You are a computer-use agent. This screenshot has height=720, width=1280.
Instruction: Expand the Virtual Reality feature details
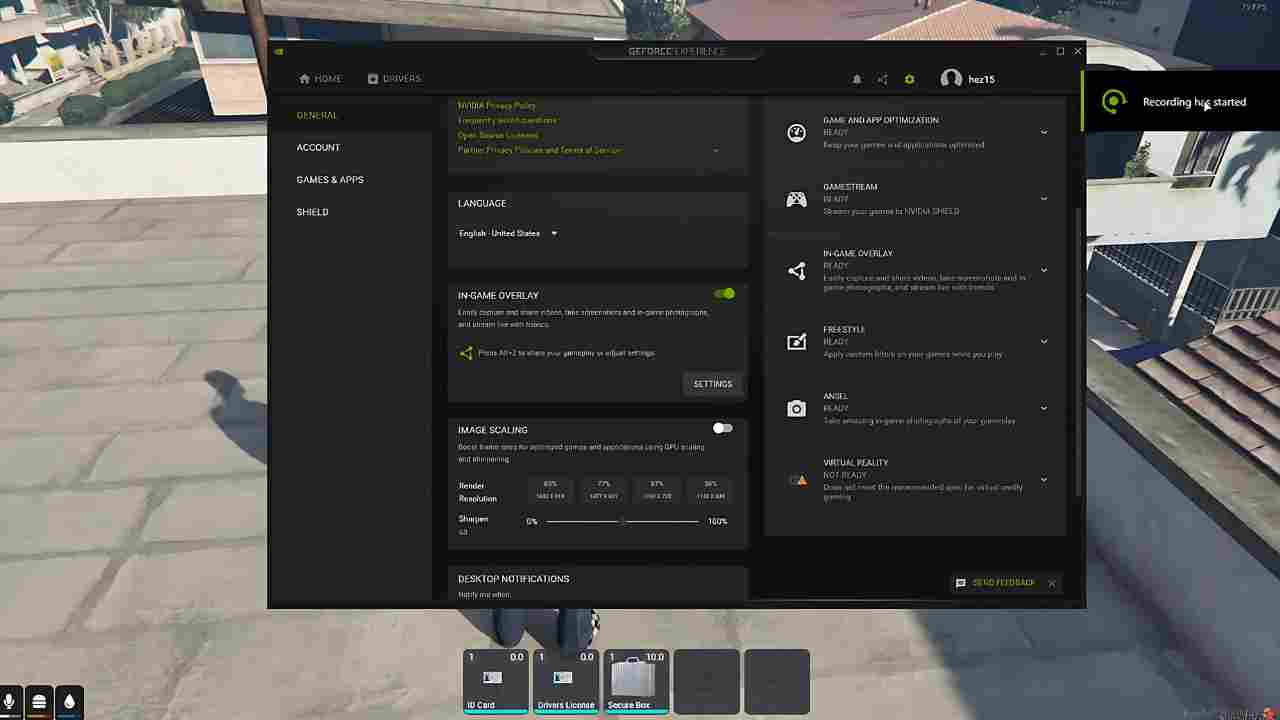click(x=1044, y=480)
